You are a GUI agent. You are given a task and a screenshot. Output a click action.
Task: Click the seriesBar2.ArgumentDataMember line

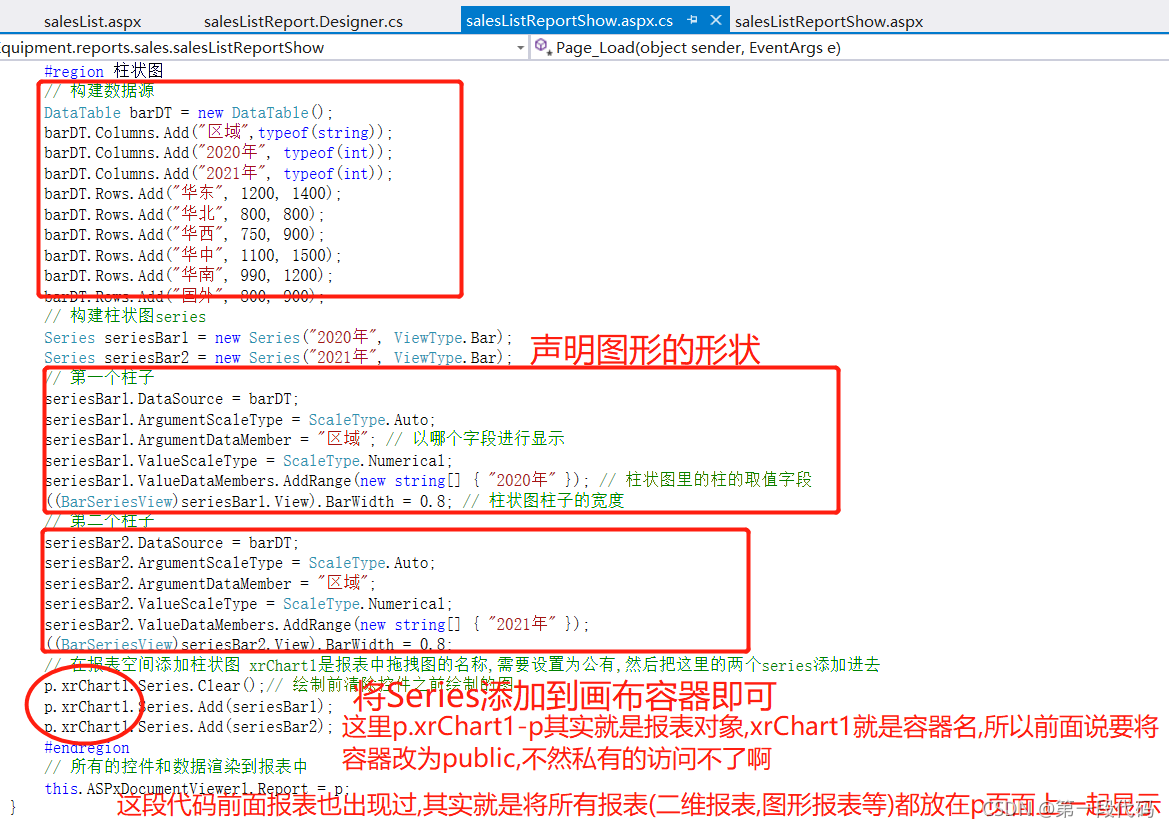209,583
